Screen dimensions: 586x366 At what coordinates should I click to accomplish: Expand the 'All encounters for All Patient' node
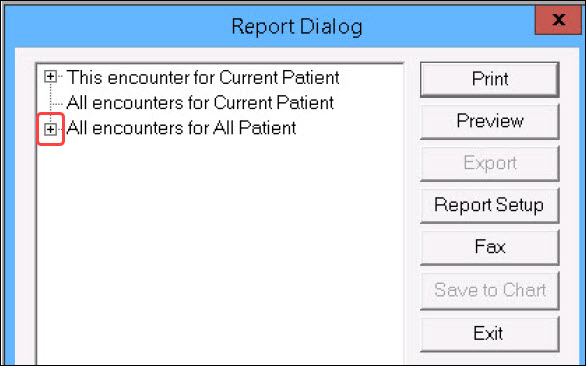coord(50,129)
